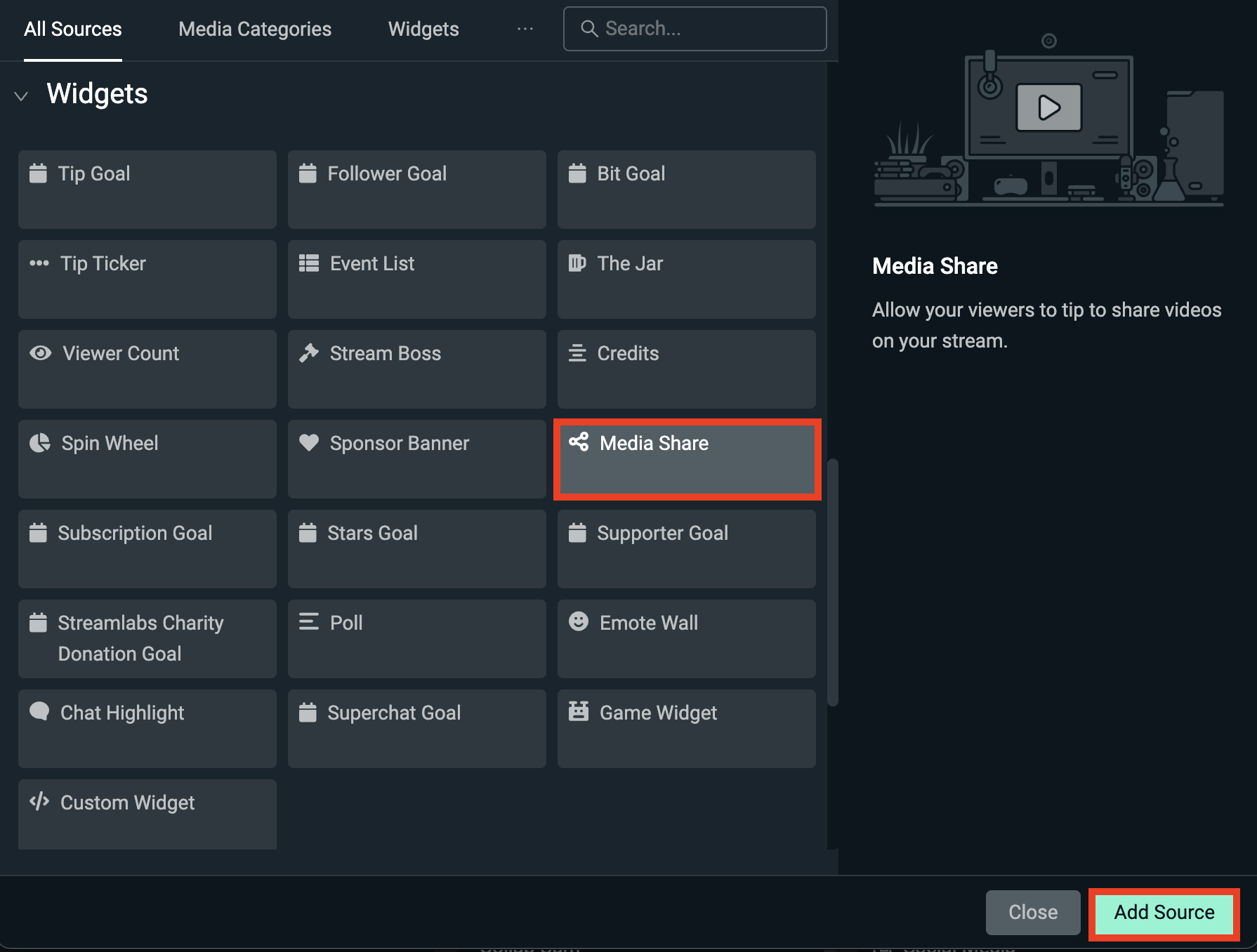Open the All Sources tab
This screenshot has width=1257, height=952.
[x=72, y=29]
